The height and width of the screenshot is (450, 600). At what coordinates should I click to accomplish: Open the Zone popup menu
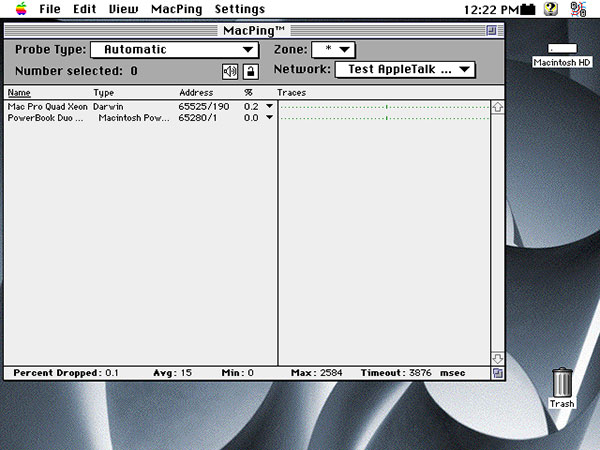pos(333,50)
